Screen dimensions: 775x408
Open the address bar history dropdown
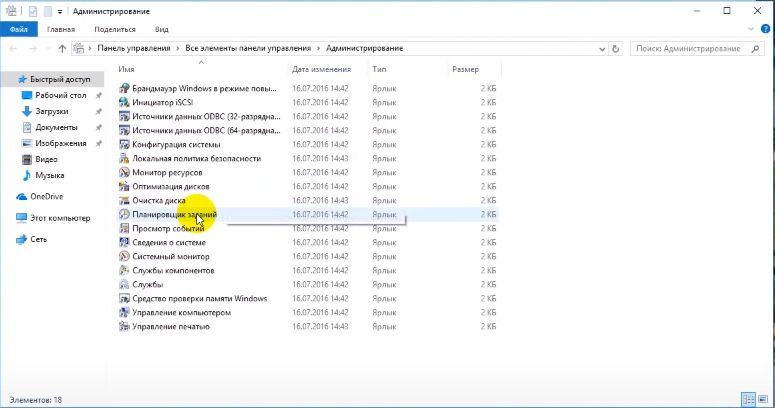(x=602, y=48)
